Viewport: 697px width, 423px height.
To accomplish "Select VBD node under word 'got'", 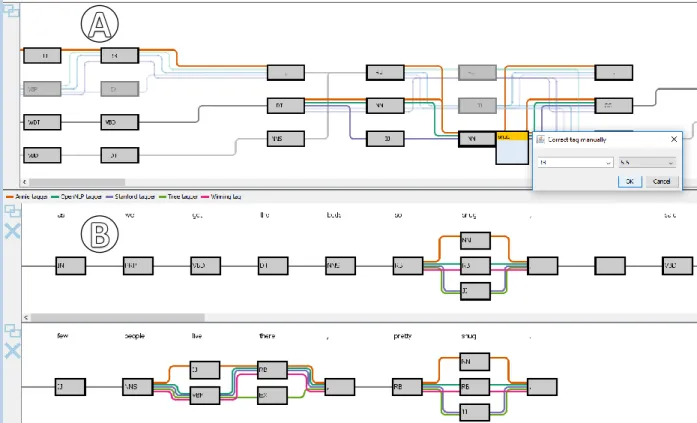I will pyautogui.click(x=205, y=266).
